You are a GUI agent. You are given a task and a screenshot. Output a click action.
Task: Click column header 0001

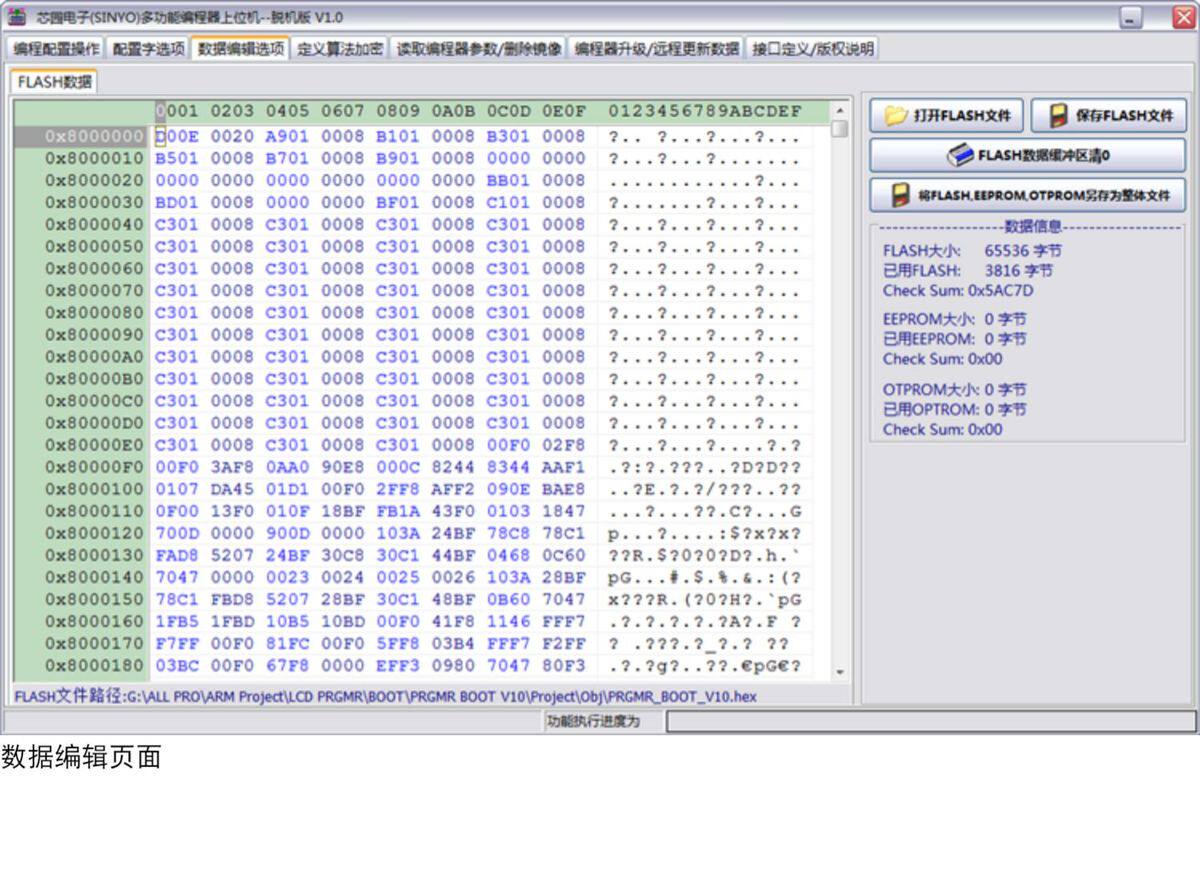point(177,111)
